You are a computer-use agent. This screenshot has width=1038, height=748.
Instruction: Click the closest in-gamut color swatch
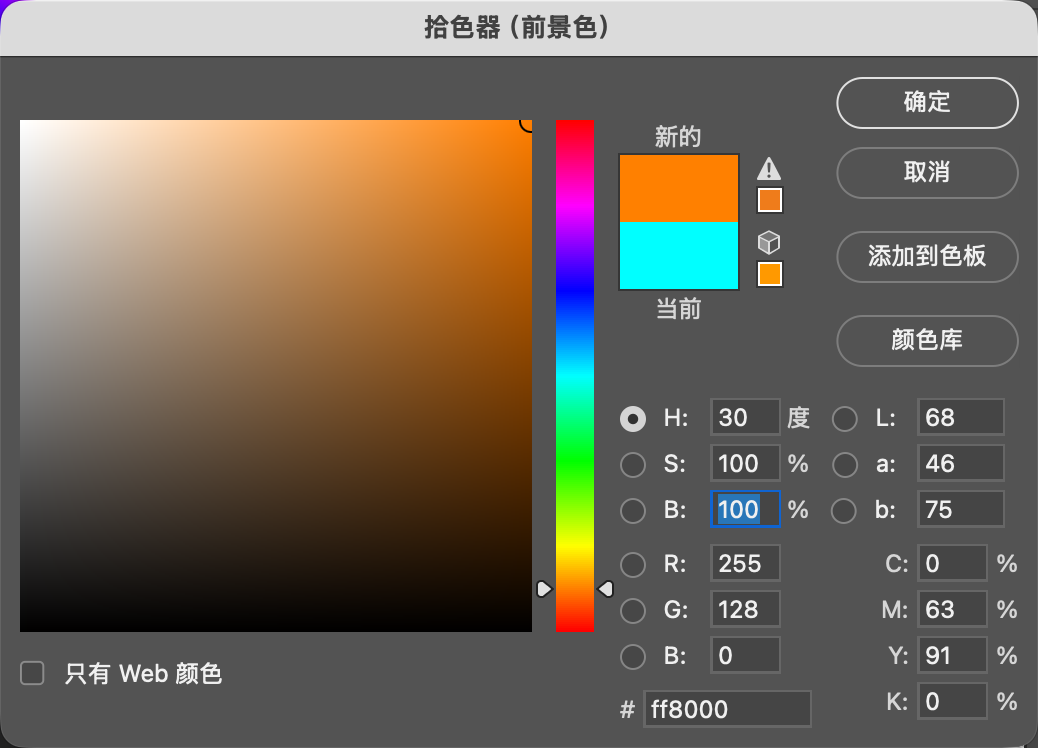click(769, 201)
